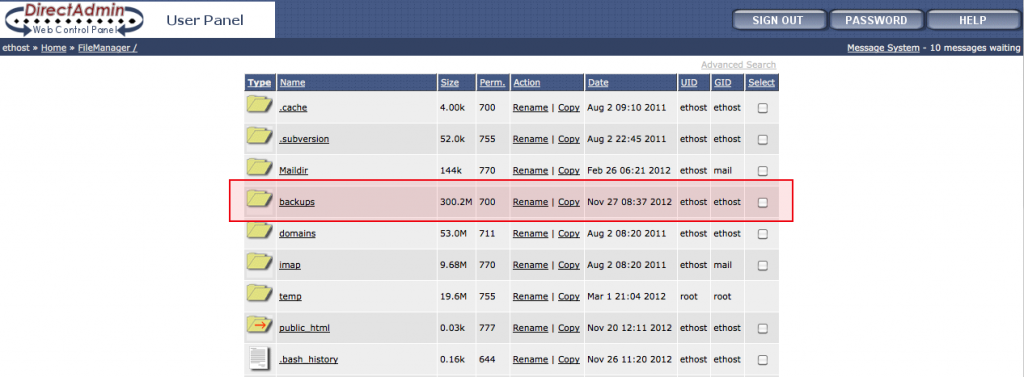The image size is (1024, 377).
Task: Click the backups folder icon
Action: (x=259, y=199)
